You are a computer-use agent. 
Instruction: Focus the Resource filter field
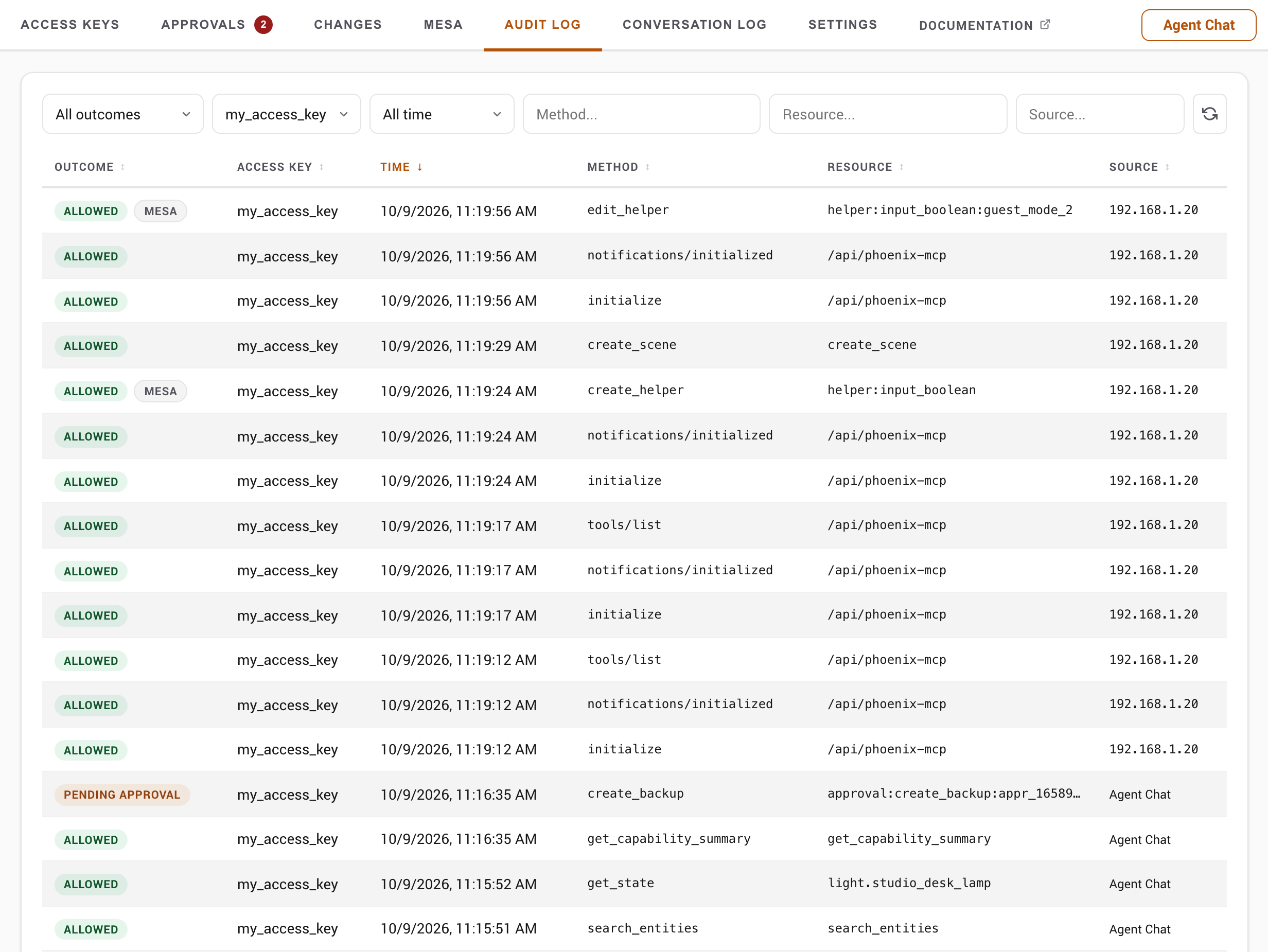point(887,114)
